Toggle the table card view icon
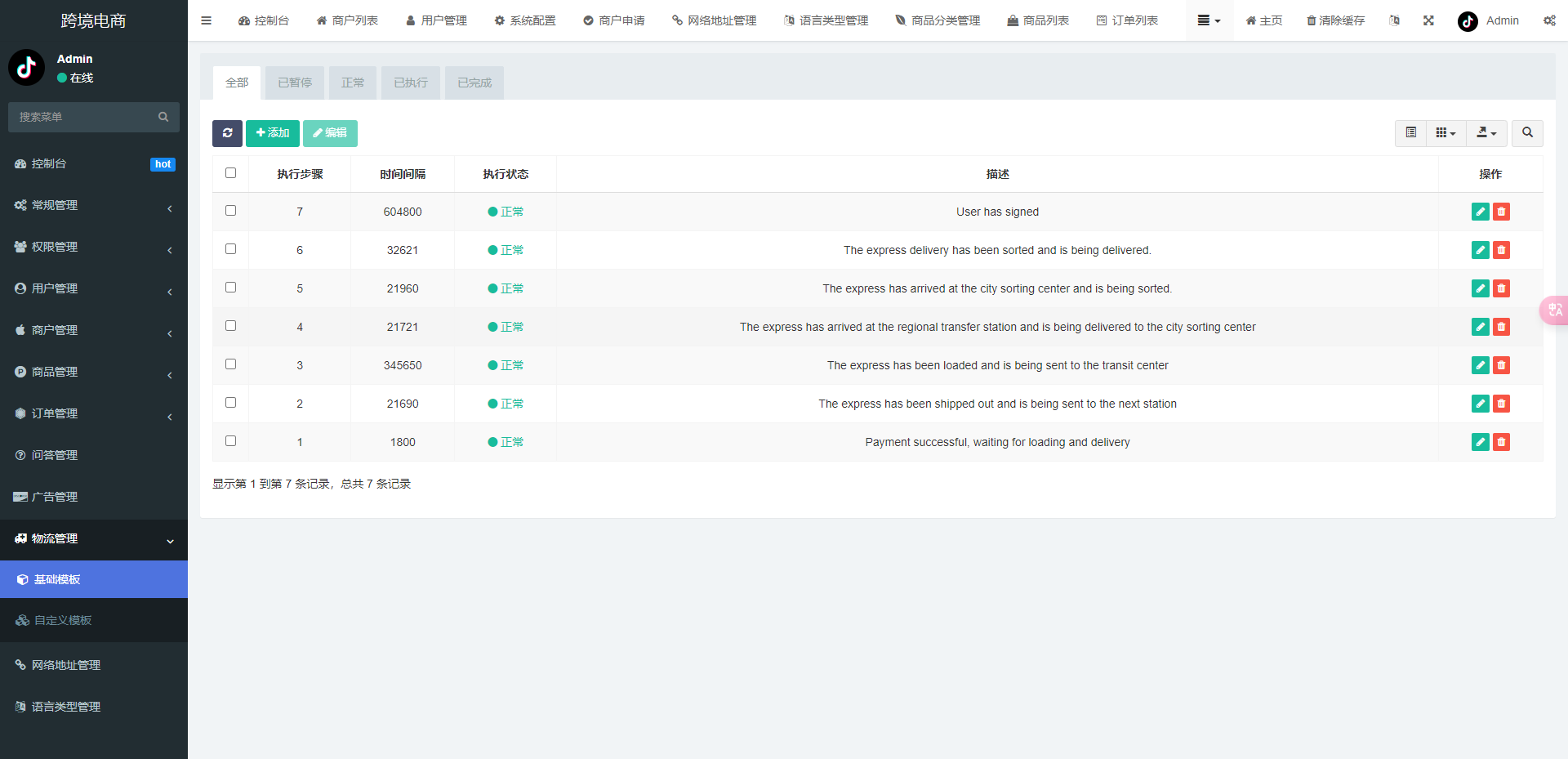 pyautogui.click(x=1410, y=133)
